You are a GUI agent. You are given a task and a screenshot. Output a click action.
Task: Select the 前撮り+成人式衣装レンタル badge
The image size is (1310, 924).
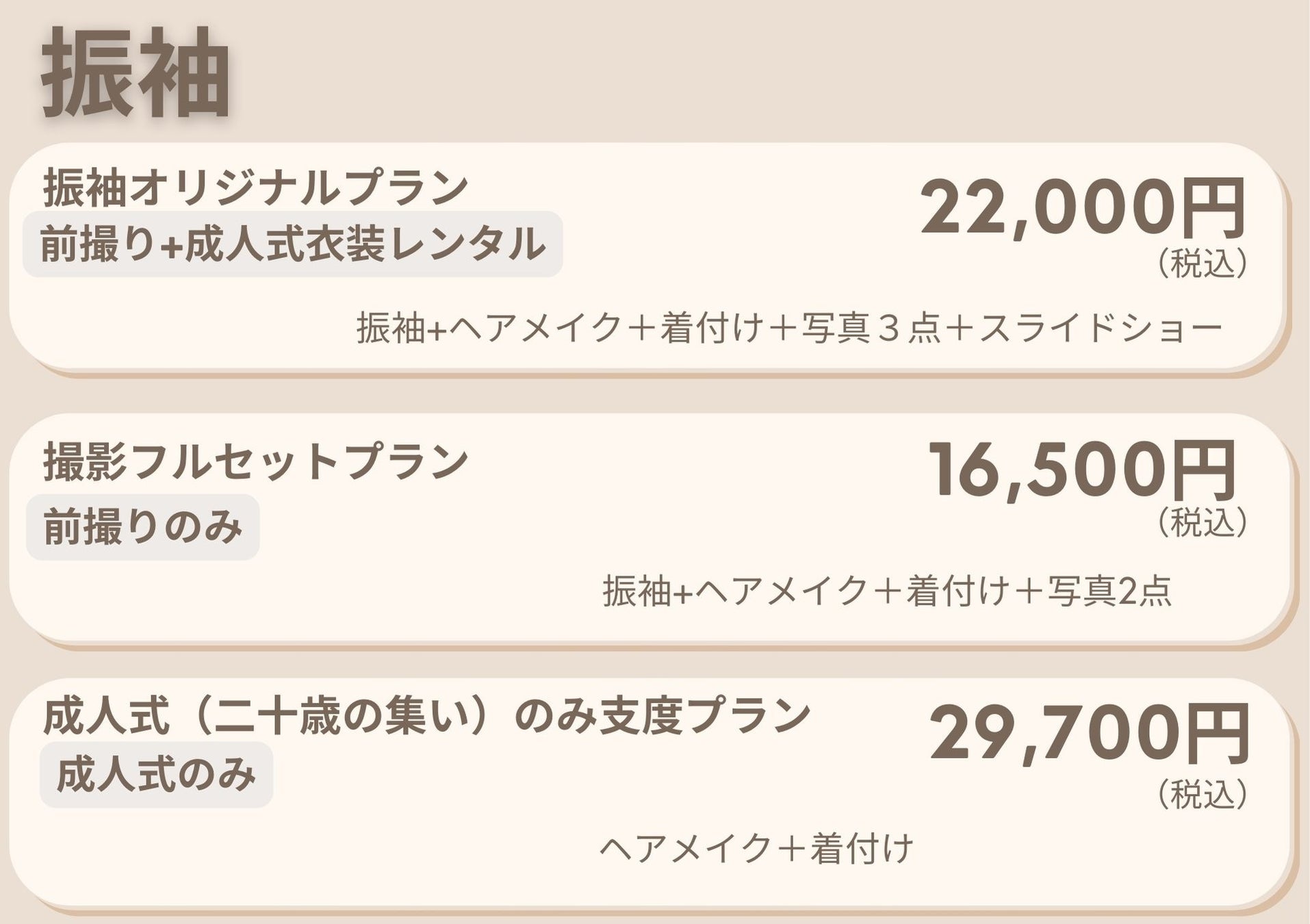pos(293,244)
